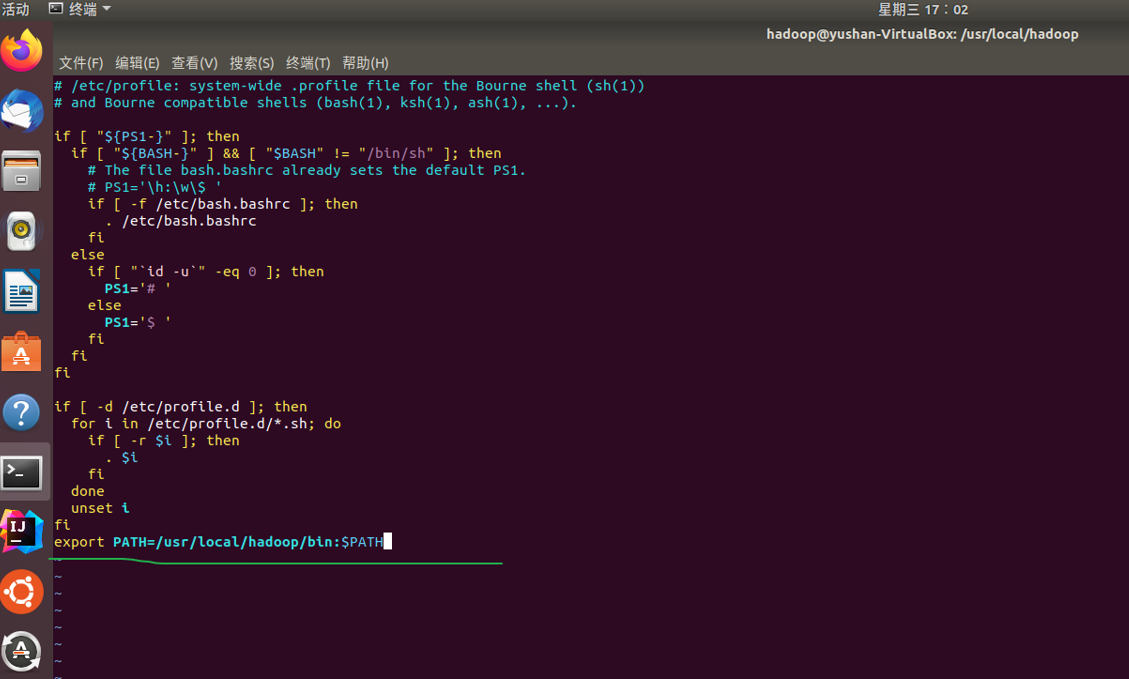Click the export PATH line
This screenshot has width=1129, height=679.
click(x=219, y=542)
